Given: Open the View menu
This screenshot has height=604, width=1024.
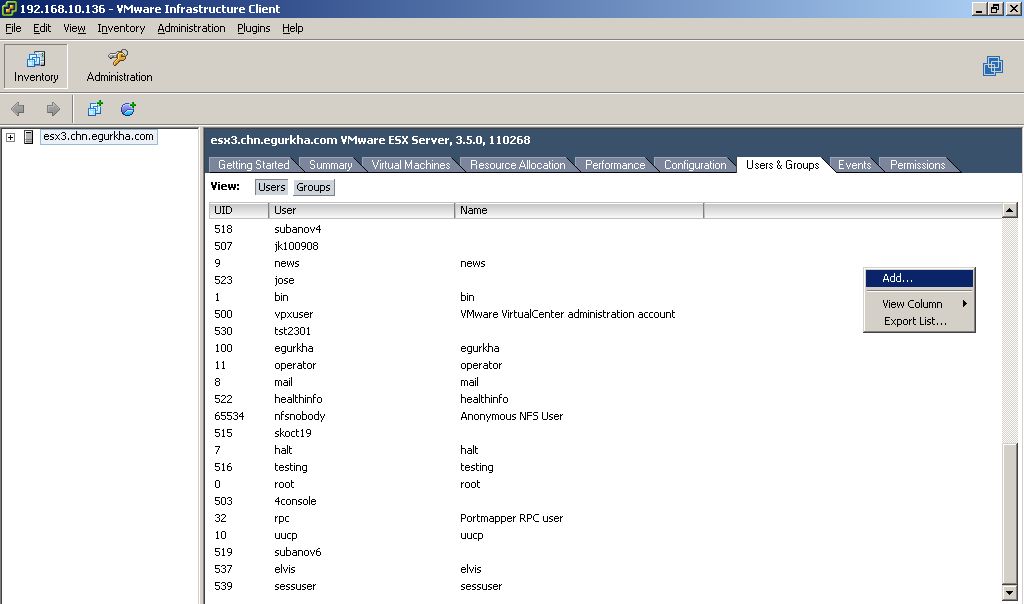Looking at the screenshot, I should [x=74, y=28].
